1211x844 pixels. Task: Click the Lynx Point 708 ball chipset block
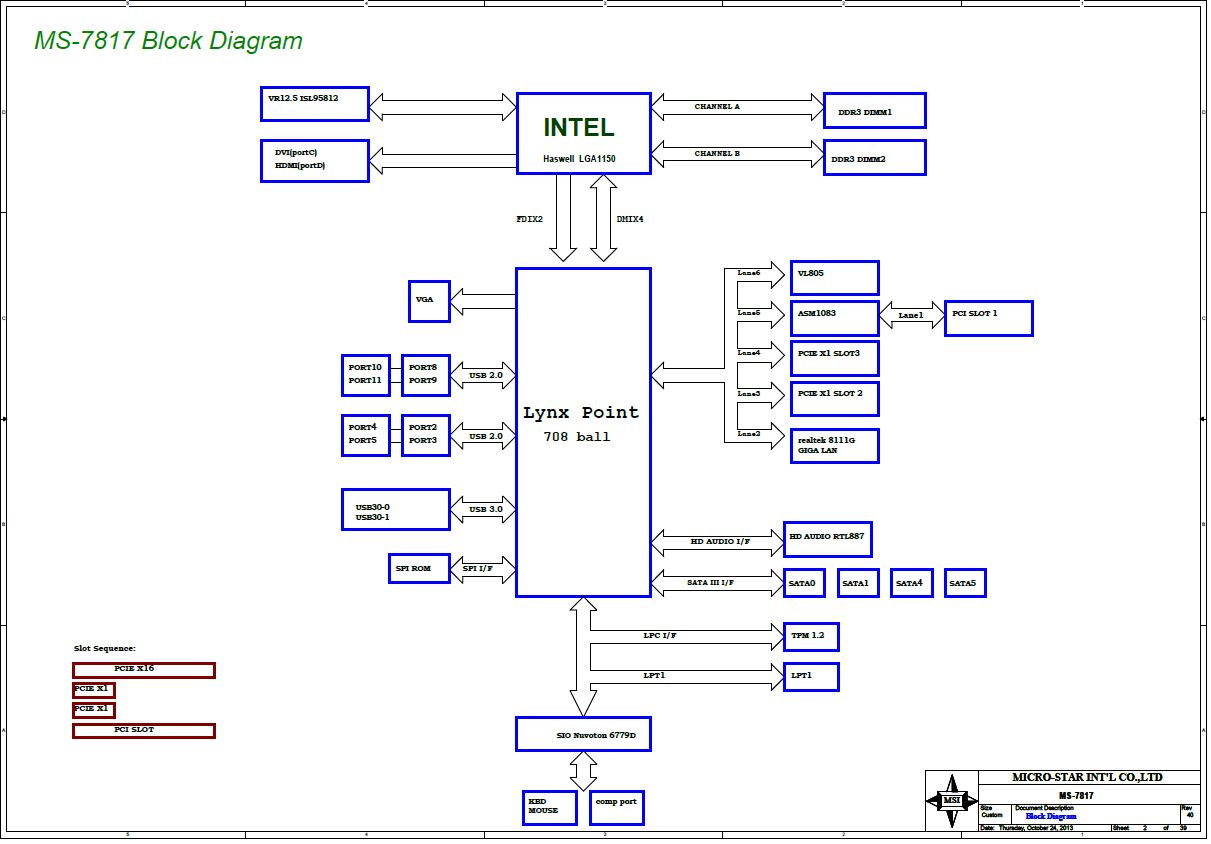(x=584, y=432)
